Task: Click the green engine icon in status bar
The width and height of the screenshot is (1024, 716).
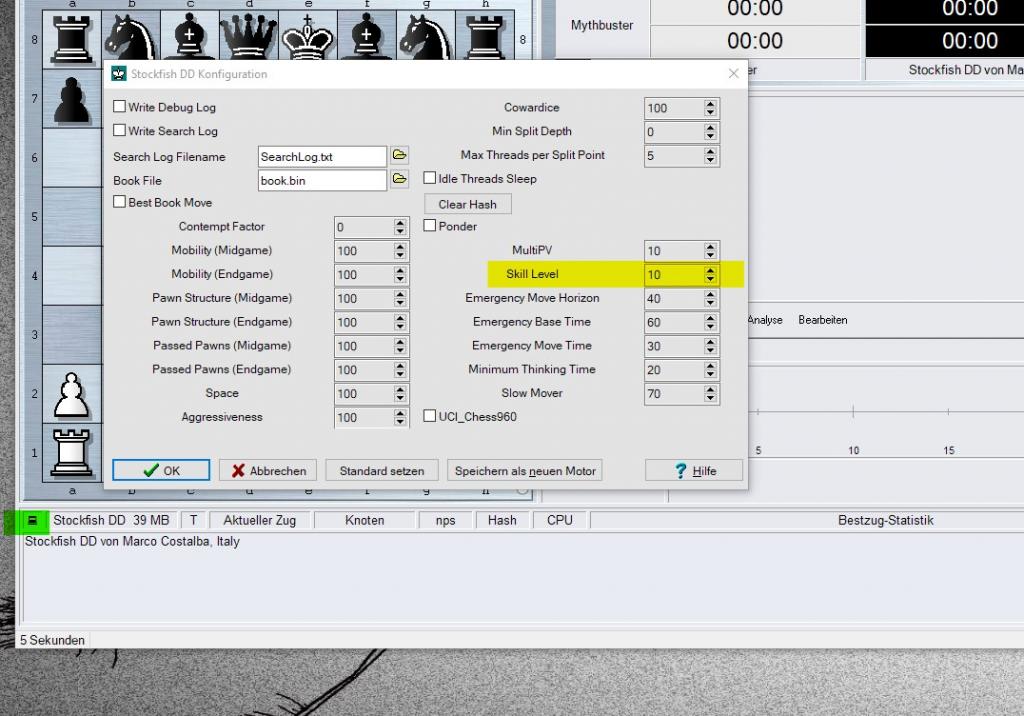Action: [33, 520]
